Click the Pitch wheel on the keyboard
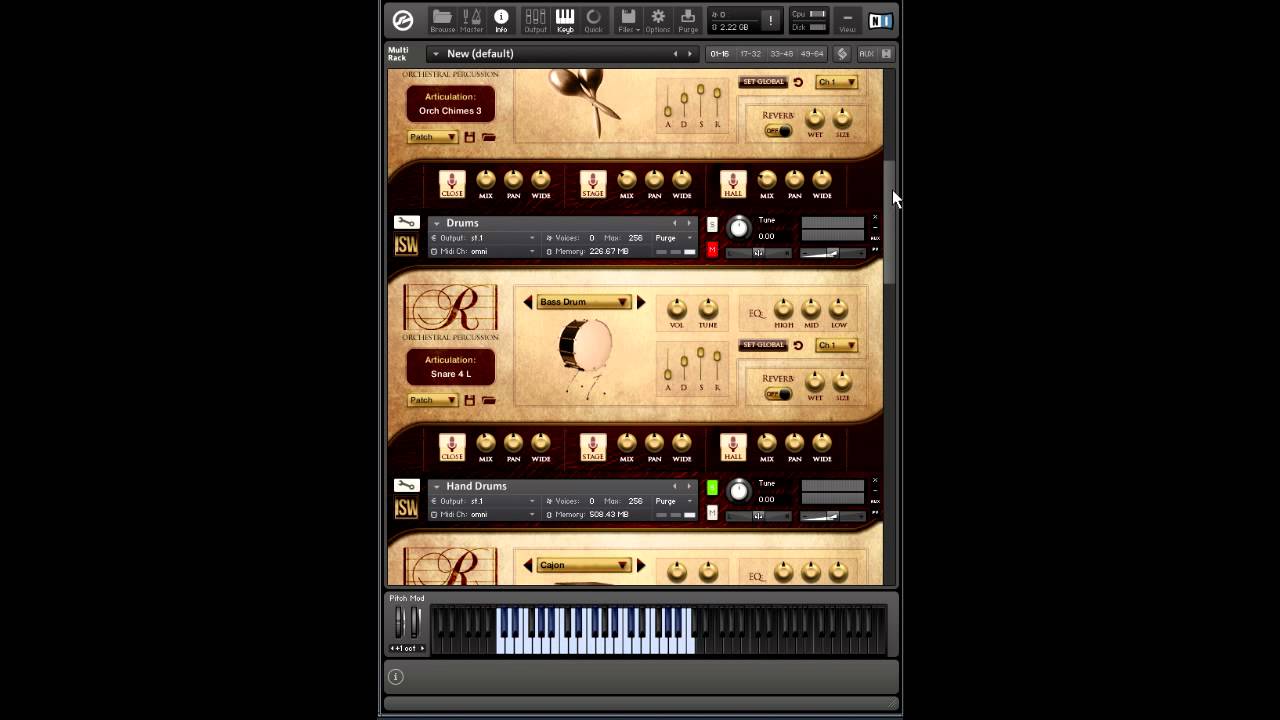Image resolution: width=1280 pixels, height=720 pixels. tap(399, 622)
